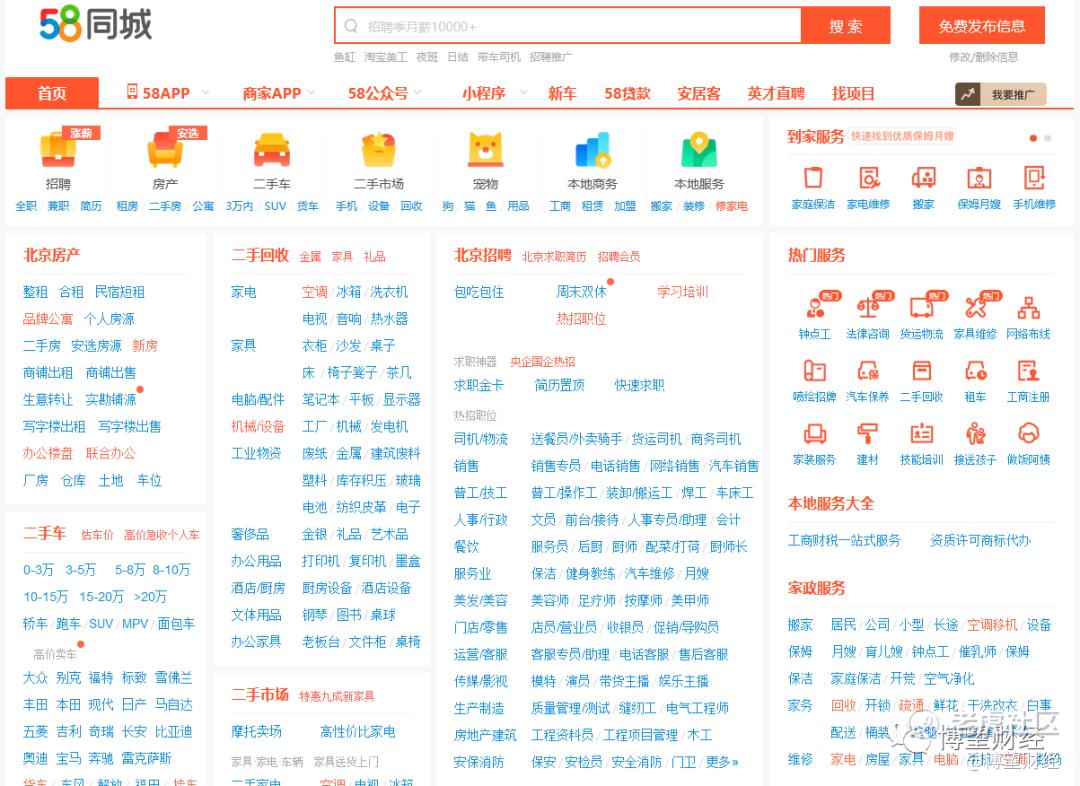Choose the 建材 paint roller icon
Image resolution: width=1080 pixels, height=786 pixels.
click(x=868, y=433)
